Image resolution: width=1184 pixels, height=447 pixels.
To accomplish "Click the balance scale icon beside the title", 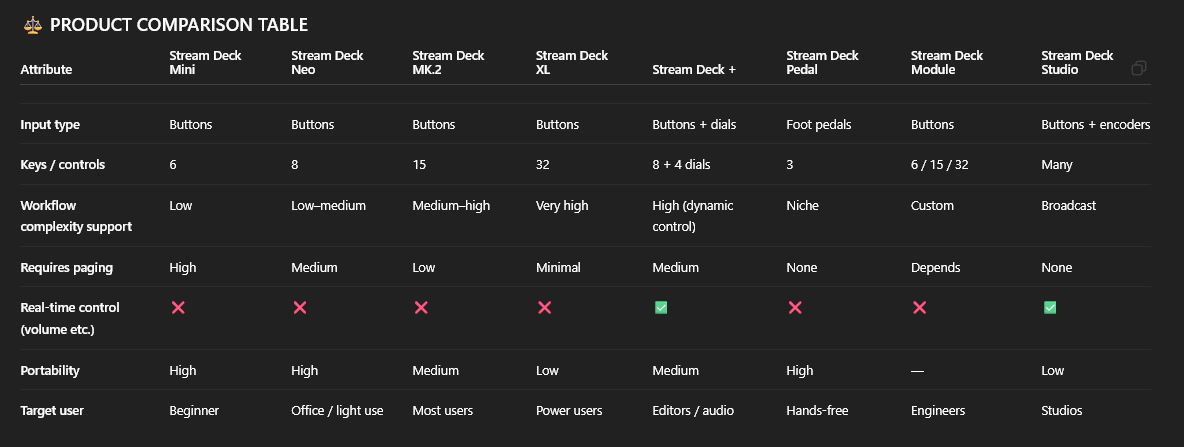I will pyautogui.click(x=32, y=25).
